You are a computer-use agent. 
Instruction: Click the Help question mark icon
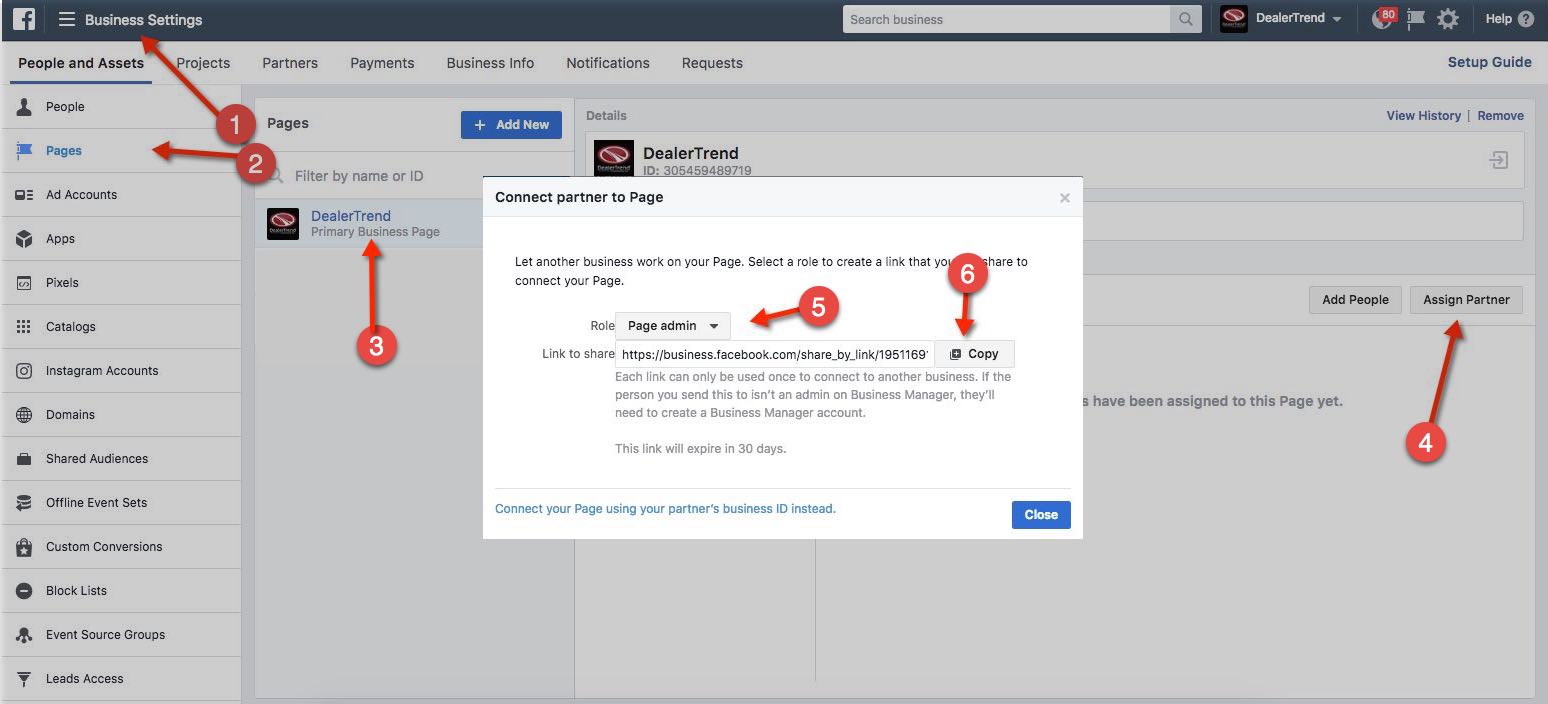pyautogui.click(x=1525, y=19)
